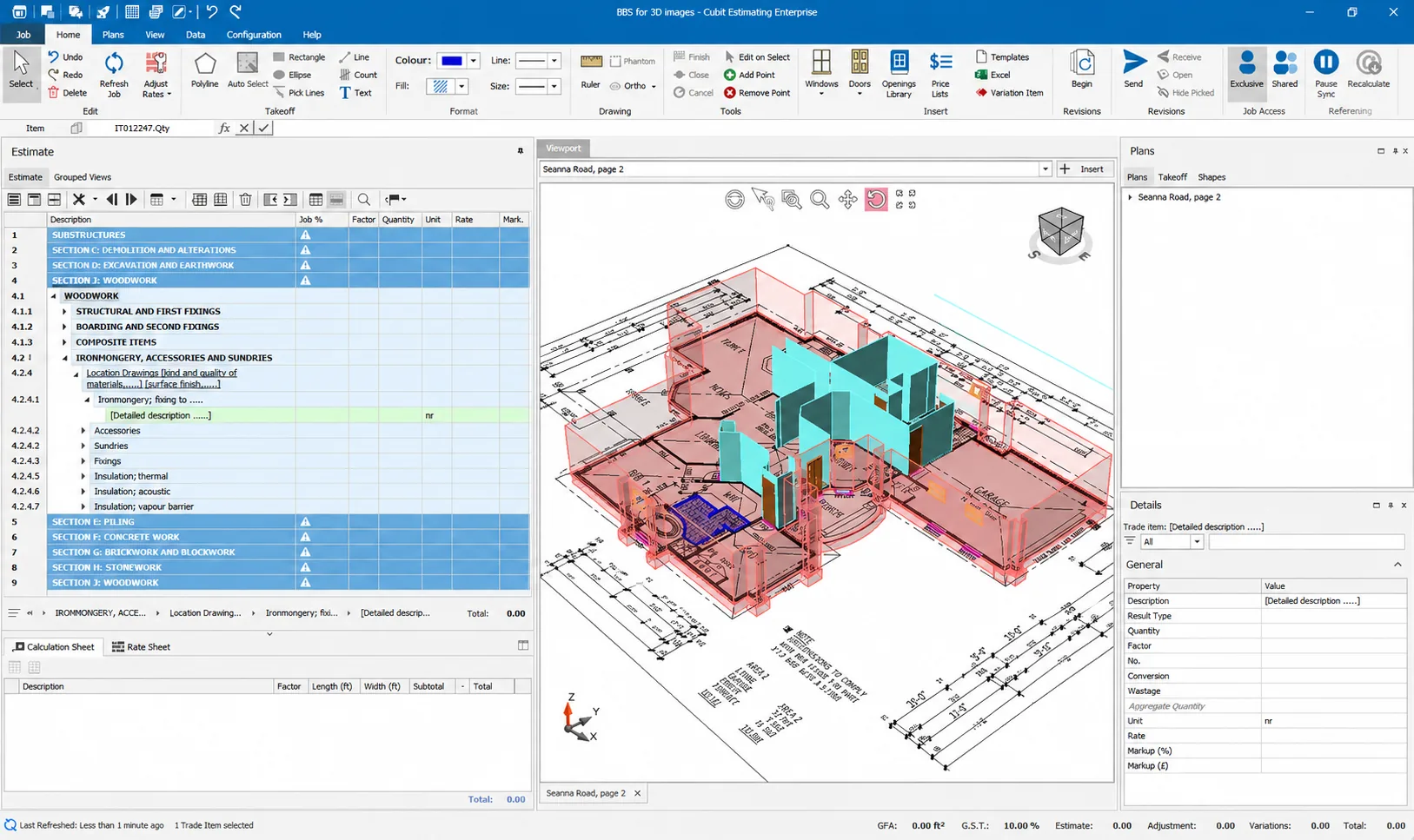Image resolution: width=1414 pixels, height=840 pixels.
Task: Expand STRUCTURAL AND FIRST FIXINGS row
Action: click(64, 311)
